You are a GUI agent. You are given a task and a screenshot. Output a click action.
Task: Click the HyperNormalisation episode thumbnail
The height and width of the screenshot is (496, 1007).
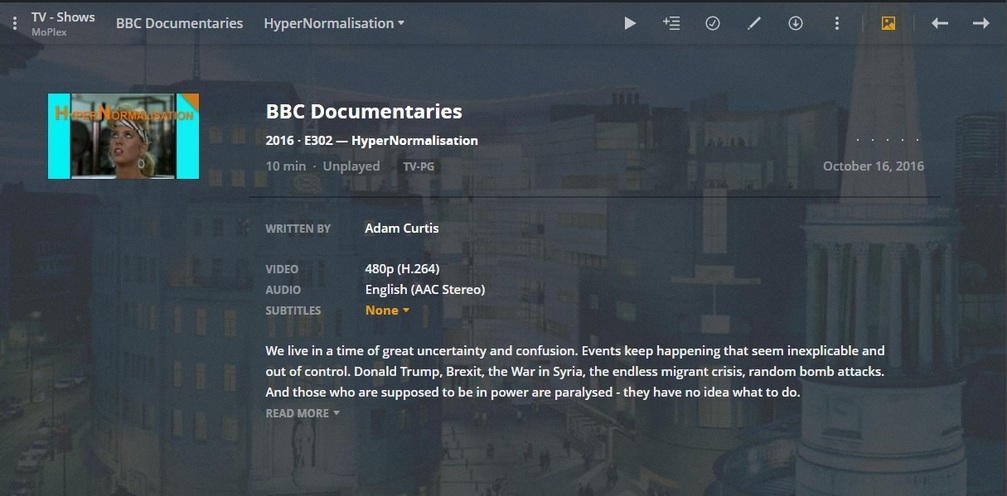(x=123, y=136)
